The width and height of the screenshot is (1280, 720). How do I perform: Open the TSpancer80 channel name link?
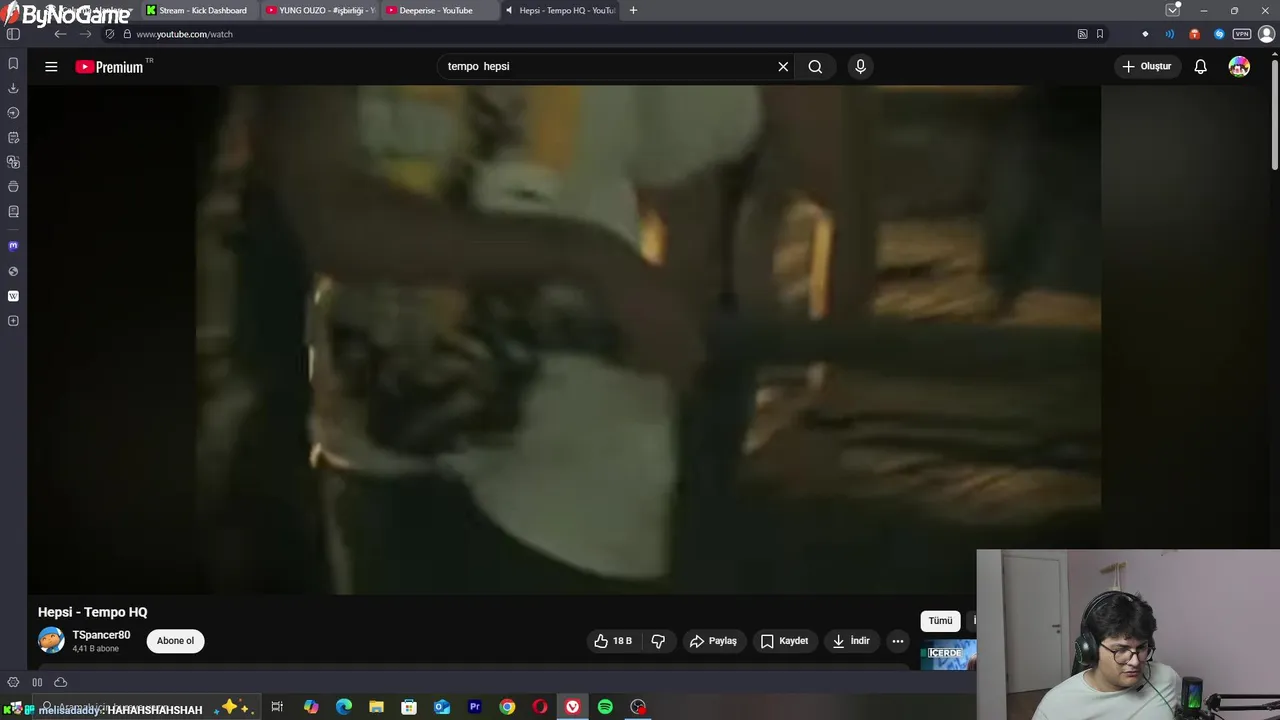(x=101, y=635)
